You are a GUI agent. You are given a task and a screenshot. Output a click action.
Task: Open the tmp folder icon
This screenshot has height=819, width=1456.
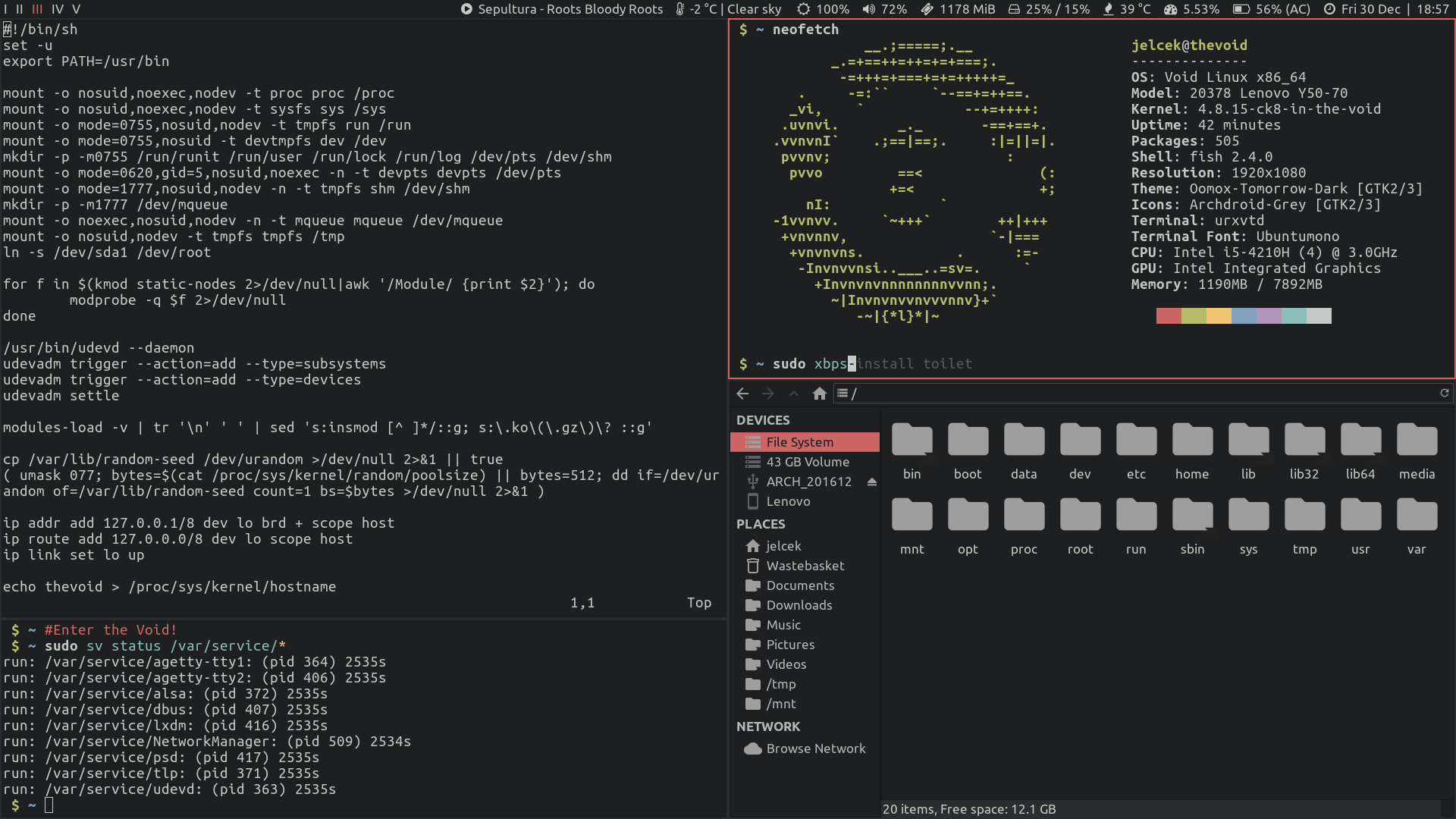click(1304, 527)
